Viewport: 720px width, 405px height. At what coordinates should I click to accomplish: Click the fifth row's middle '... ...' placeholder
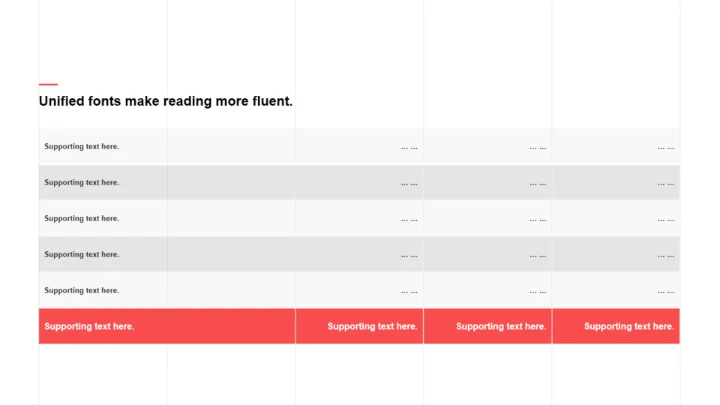(537, 292)
